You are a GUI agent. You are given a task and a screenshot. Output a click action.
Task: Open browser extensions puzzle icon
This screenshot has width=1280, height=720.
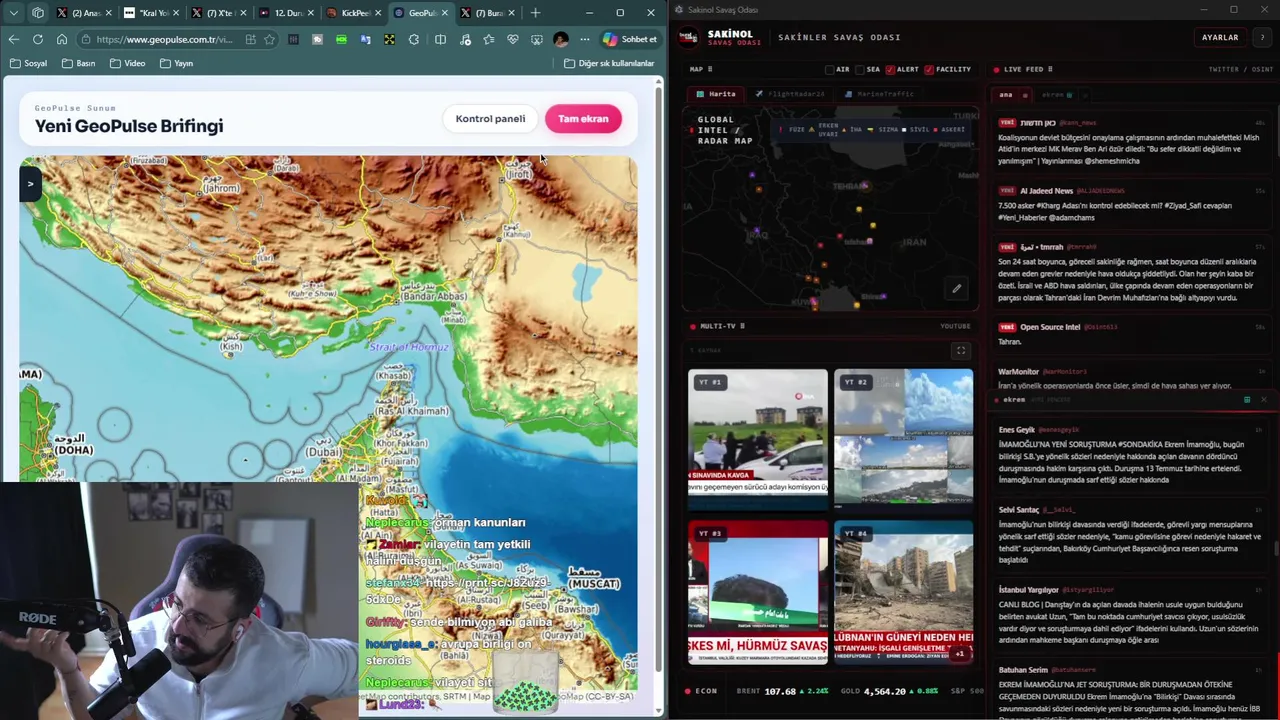[x=414, y=39]
